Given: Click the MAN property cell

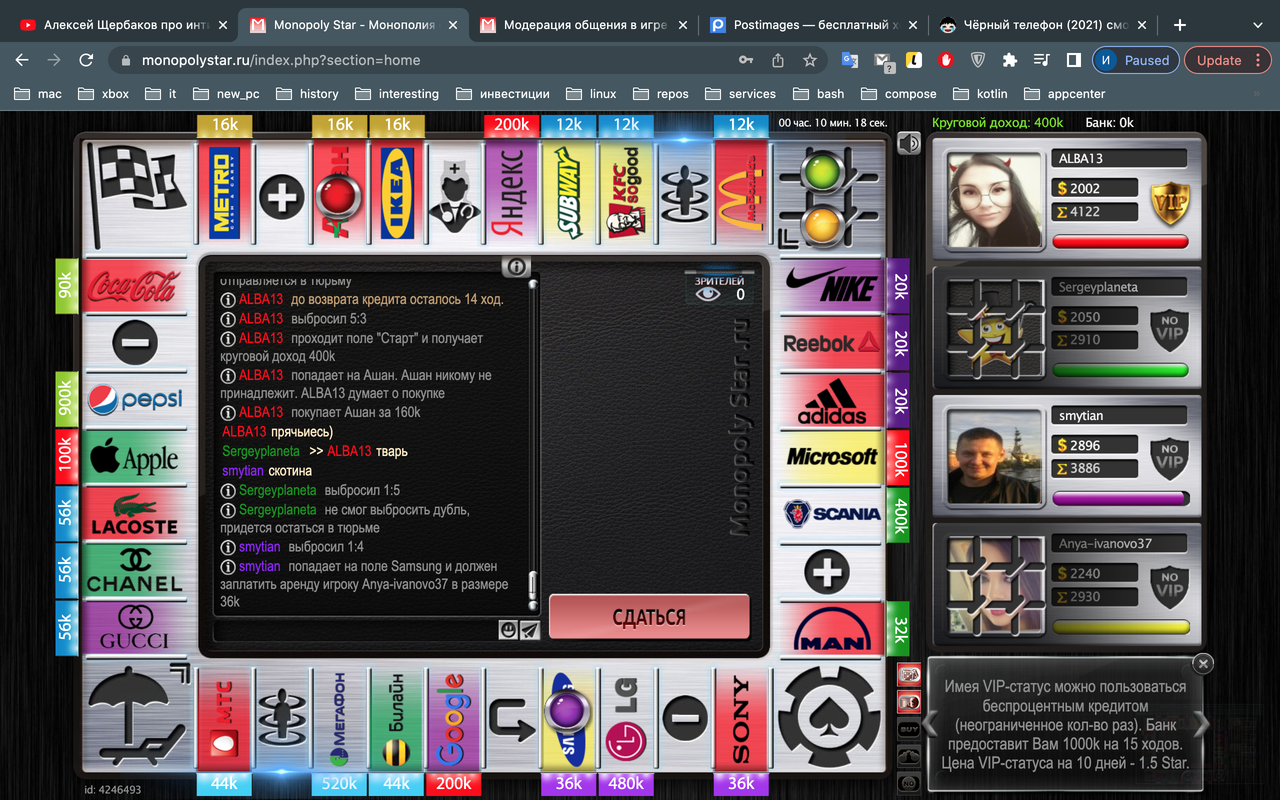Looking at the screenshot, I should (832, 629).
